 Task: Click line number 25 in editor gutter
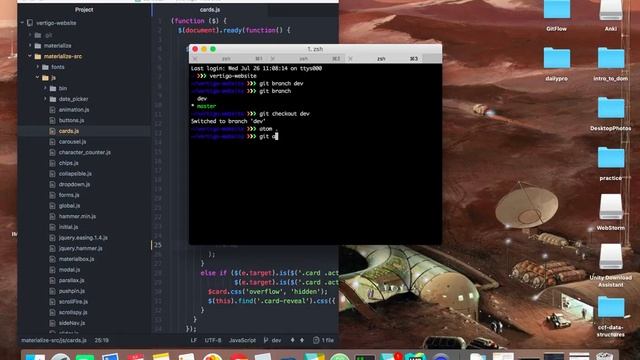158,245
